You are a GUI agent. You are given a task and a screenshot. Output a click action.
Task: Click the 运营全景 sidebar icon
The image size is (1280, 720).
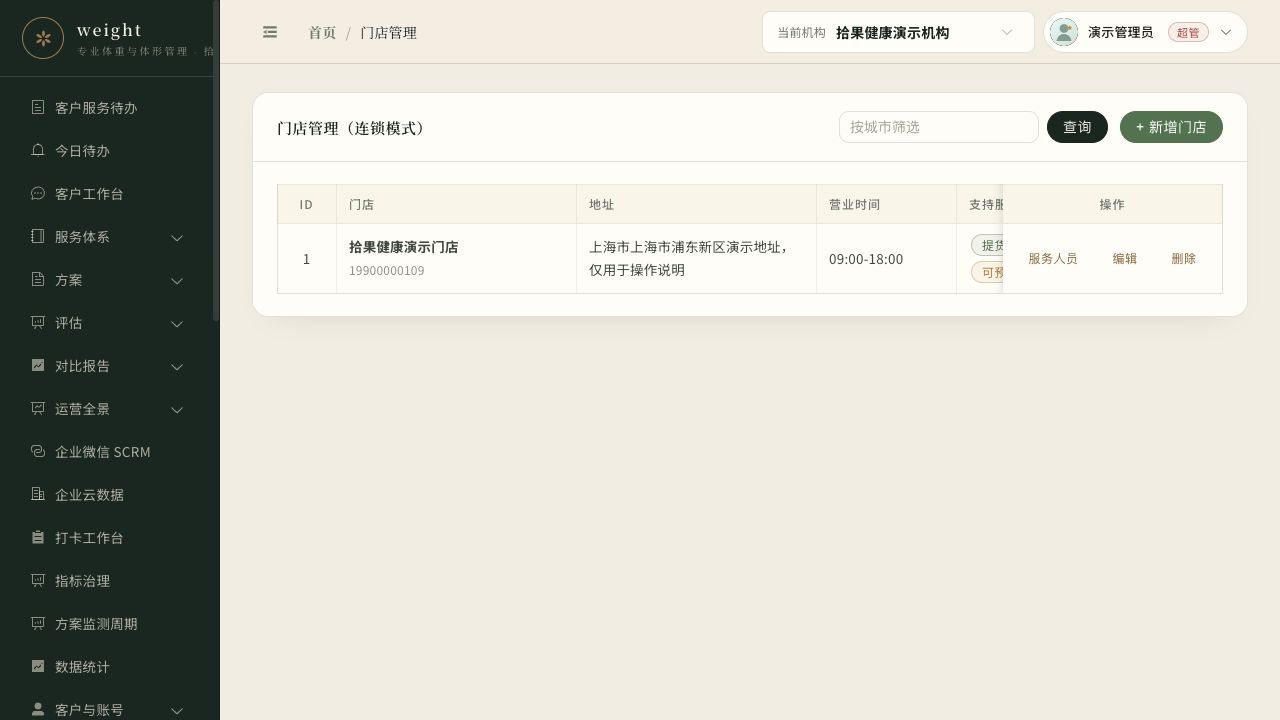tap(38, 408)
